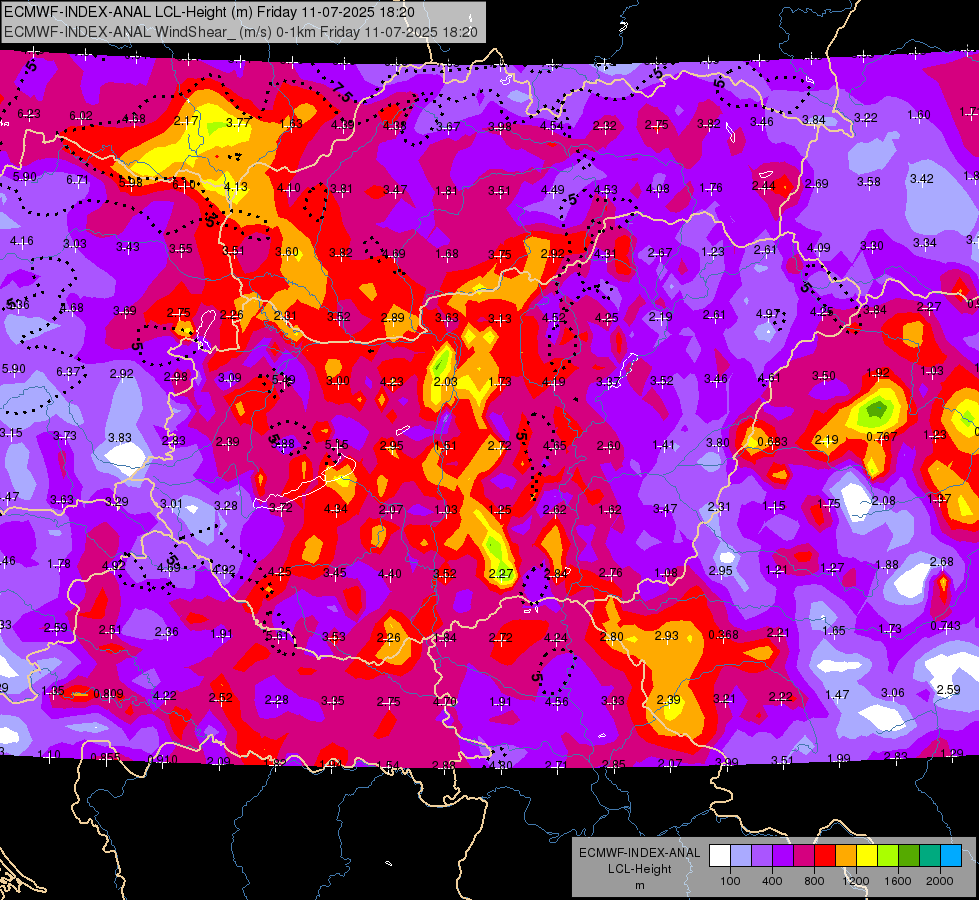Screen dimensions: 979x900
Task: Click the teal legend color swatch
Action: coord(930,856)
